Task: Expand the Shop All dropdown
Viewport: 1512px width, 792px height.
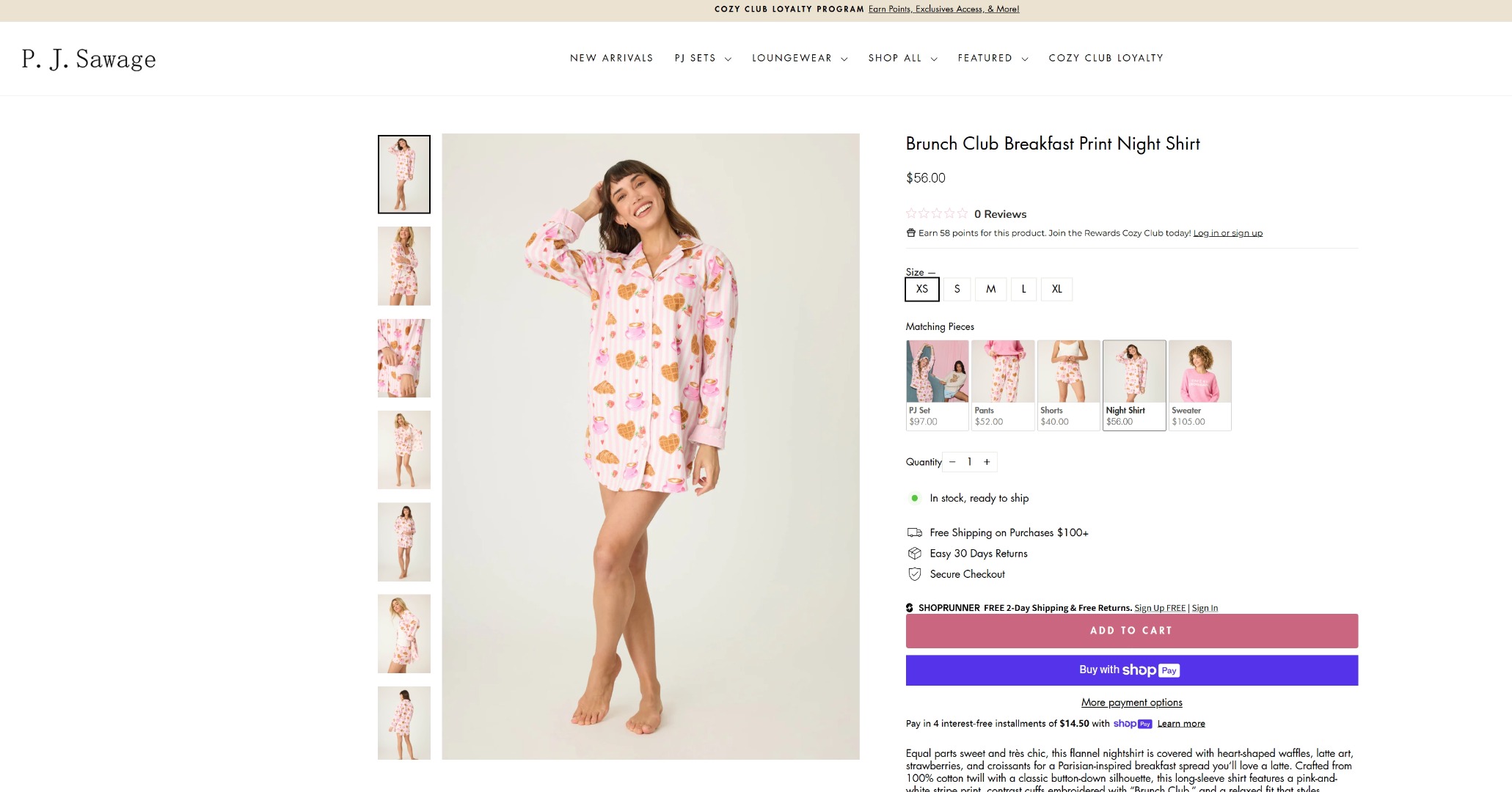Action: pyautogui.click(x=902, y=58)
